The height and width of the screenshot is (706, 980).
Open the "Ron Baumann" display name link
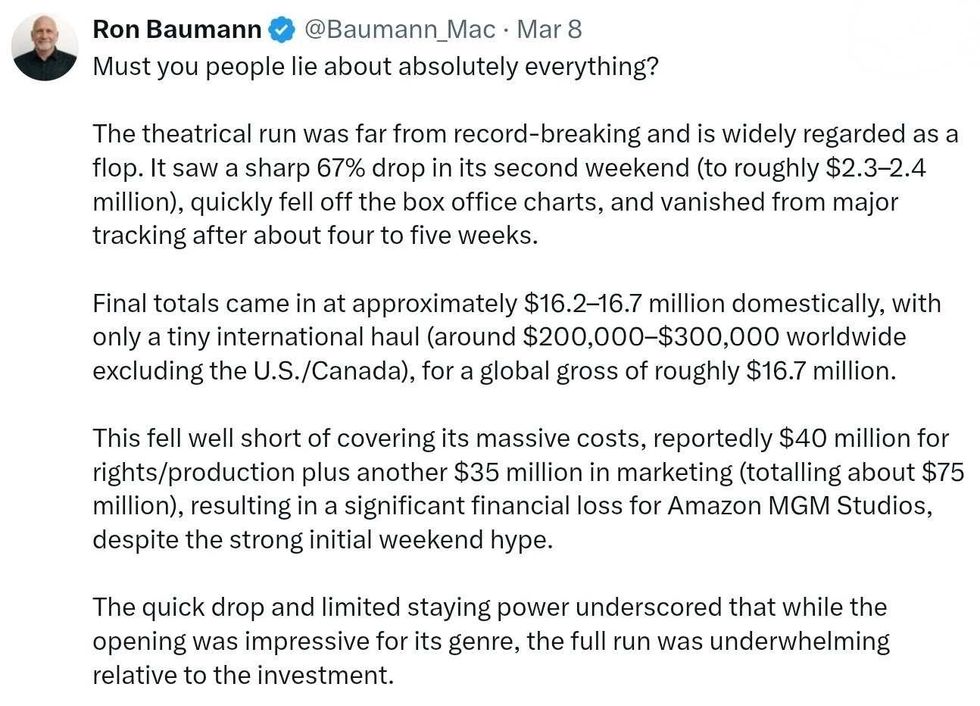coord(176,30)
